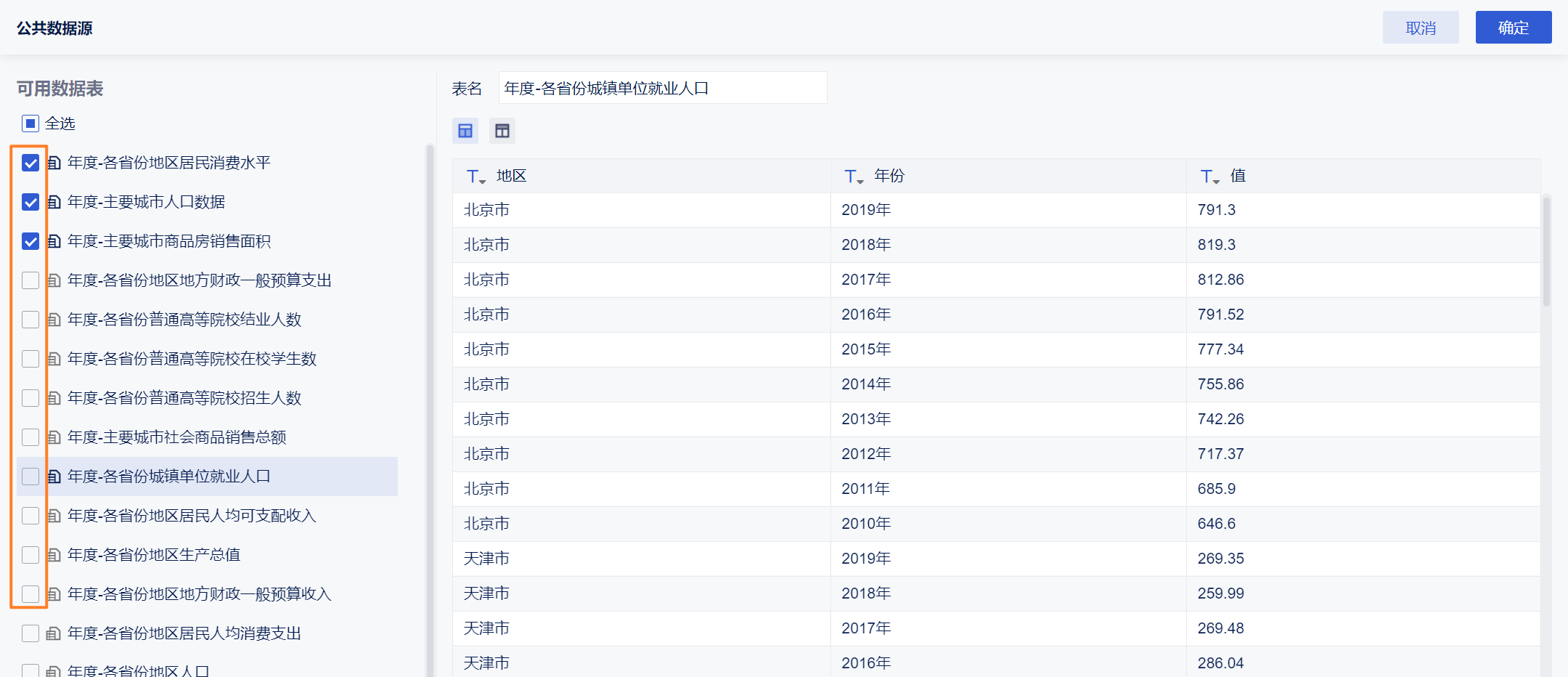The image size is (1568, 677).
Task: Check 年度-各省份地区地方财政一般预算支出 checkbox
Action: (x=30, y=280)
